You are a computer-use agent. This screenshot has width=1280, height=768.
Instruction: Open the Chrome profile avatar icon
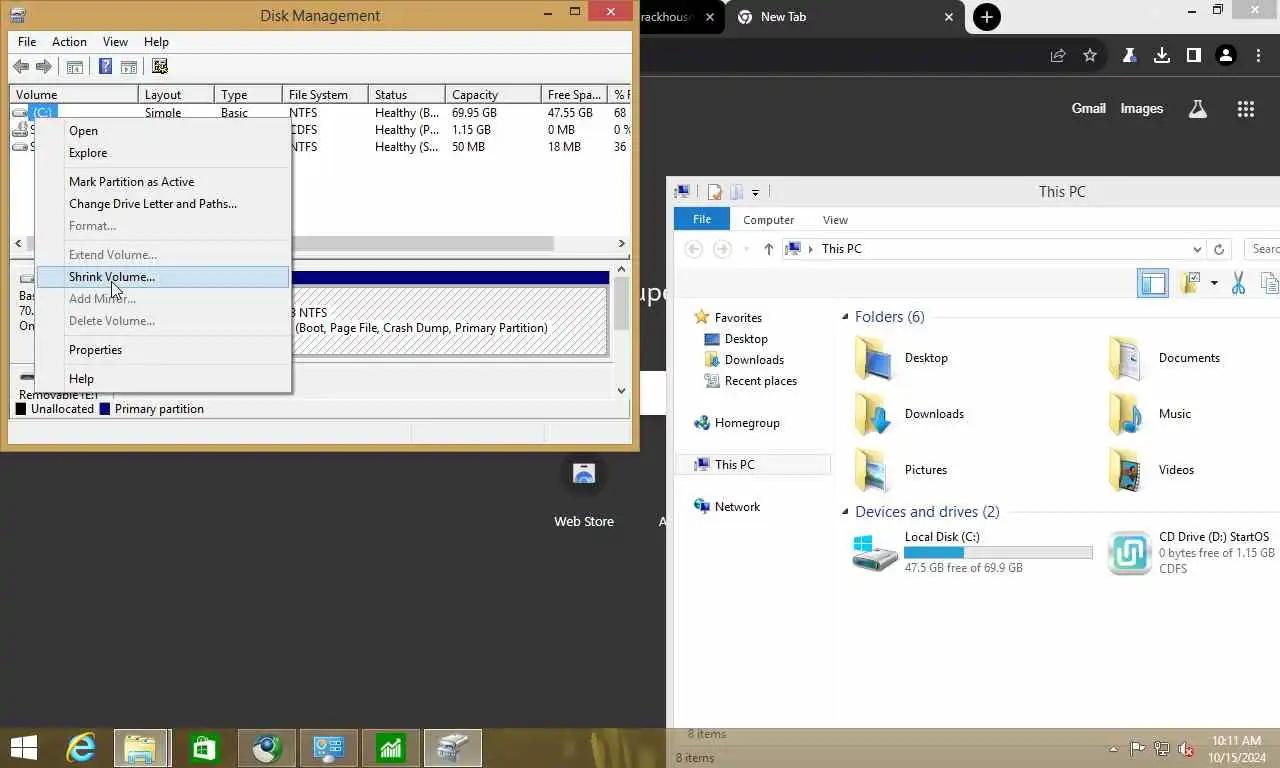(1226, 56)
